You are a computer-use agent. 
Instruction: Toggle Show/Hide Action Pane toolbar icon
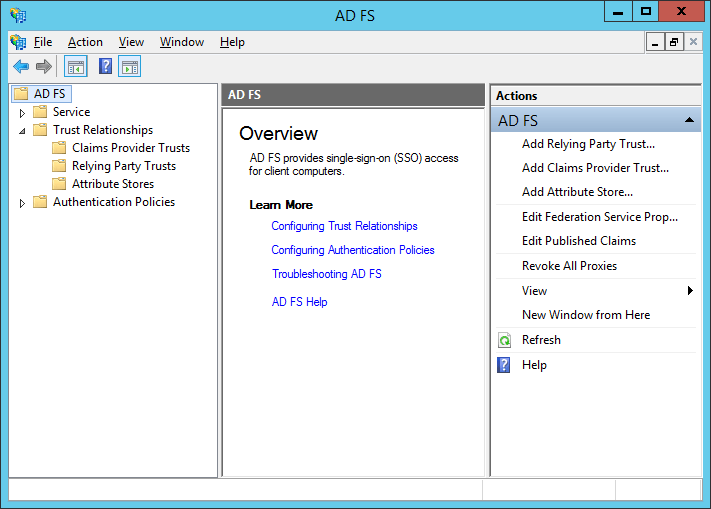click(x=129, y=67)
